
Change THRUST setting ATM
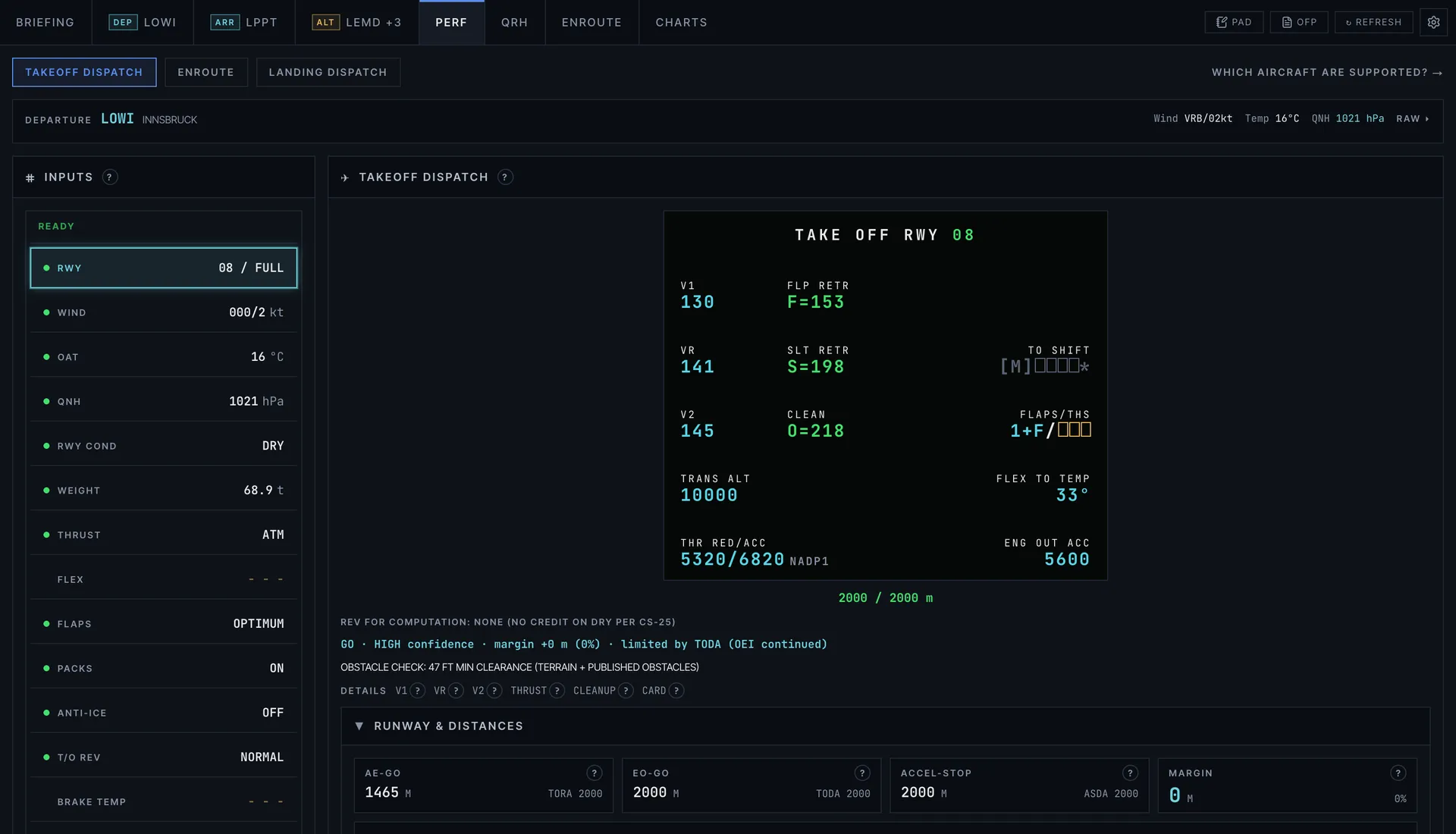tap(164, 535)
